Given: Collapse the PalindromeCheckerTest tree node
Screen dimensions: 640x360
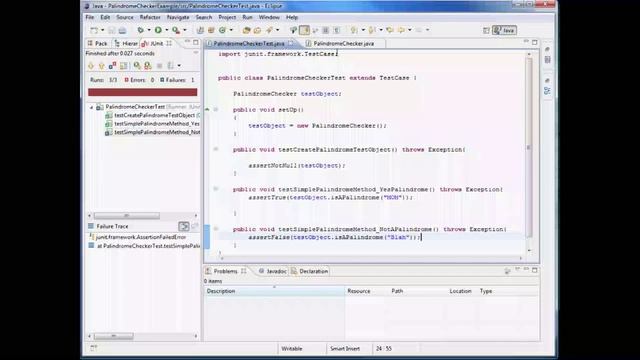Looking at the screenshot, I should pos(91,107).
